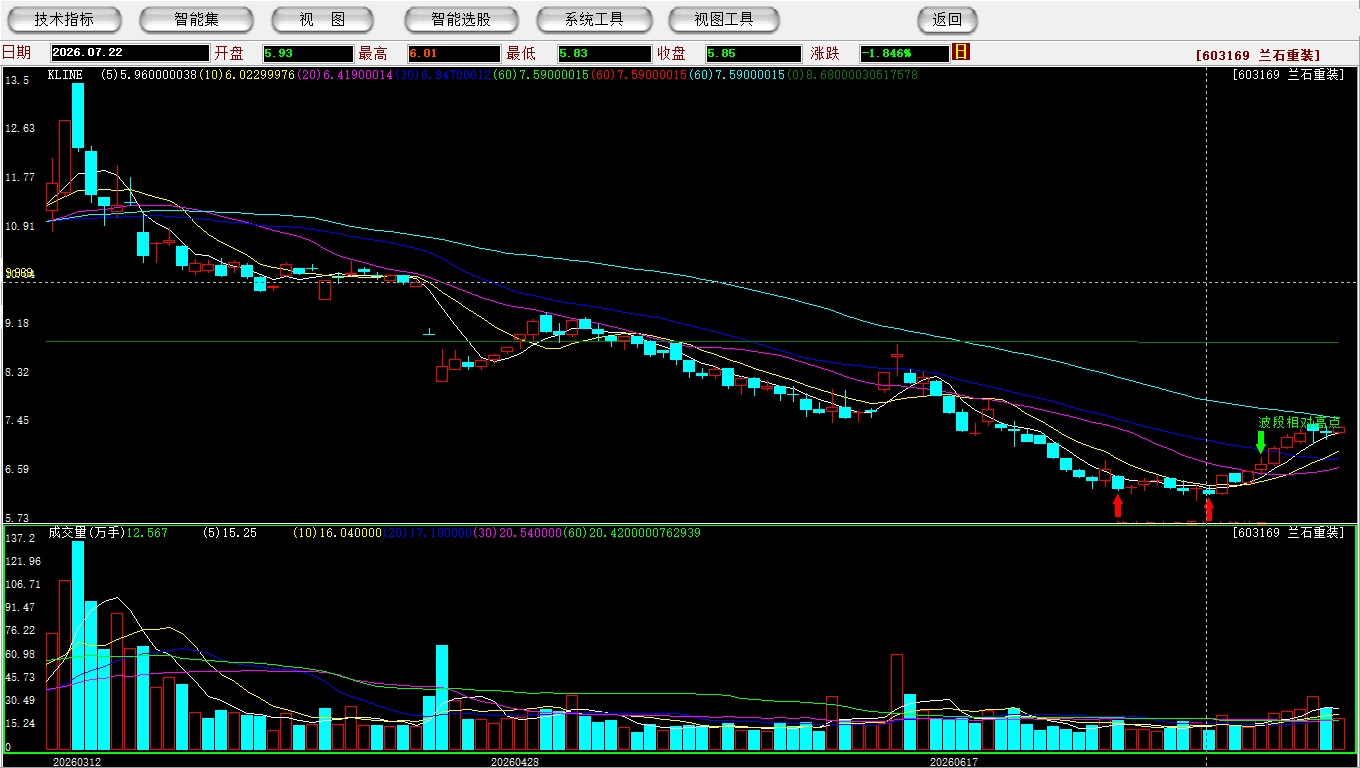Viewport: 1360px width, 768px height.
Task: Click the (5)5.96 moving average value
Action: (x=149, y=75)
